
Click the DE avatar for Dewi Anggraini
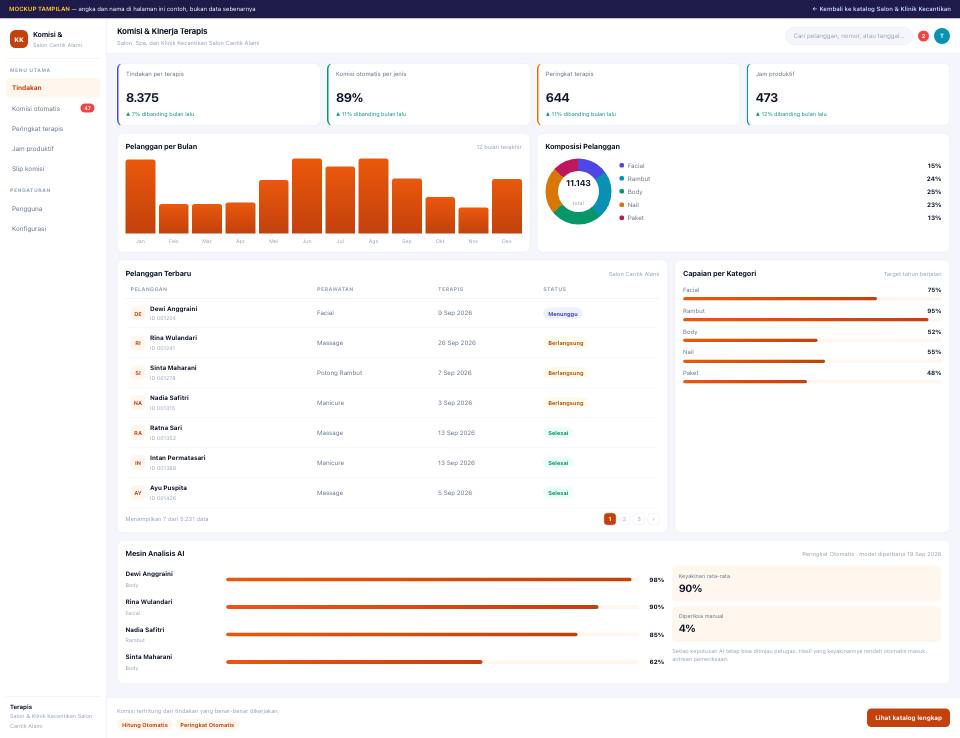138,314
